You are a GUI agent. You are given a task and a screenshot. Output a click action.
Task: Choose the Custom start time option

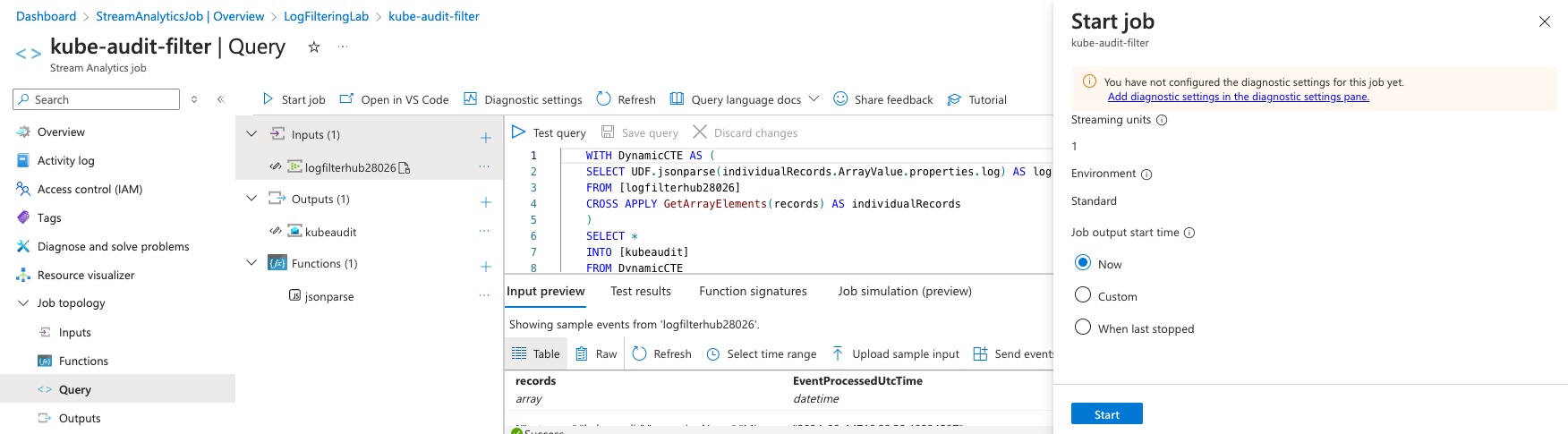[1083, 295]
